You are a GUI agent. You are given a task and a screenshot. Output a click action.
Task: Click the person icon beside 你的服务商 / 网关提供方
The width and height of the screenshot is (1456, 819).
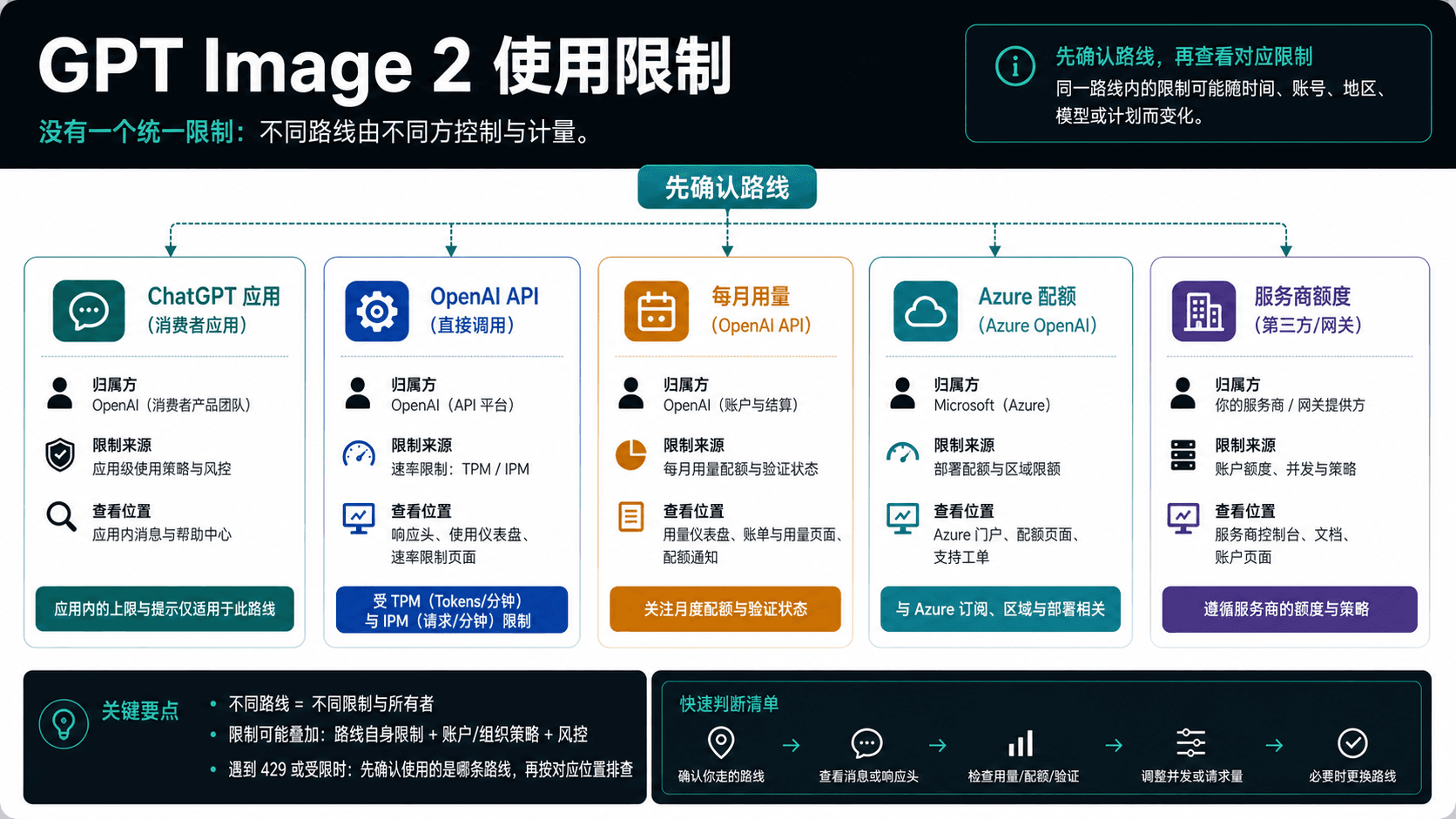click(1183, 393)
